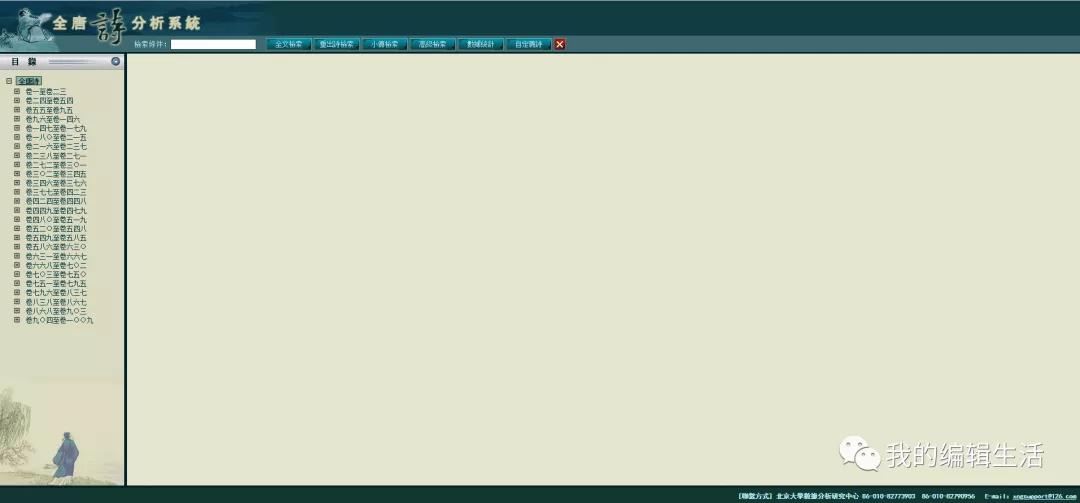Select the 卷八六八至卷九〇三 tree label

(x=56, y=311)
